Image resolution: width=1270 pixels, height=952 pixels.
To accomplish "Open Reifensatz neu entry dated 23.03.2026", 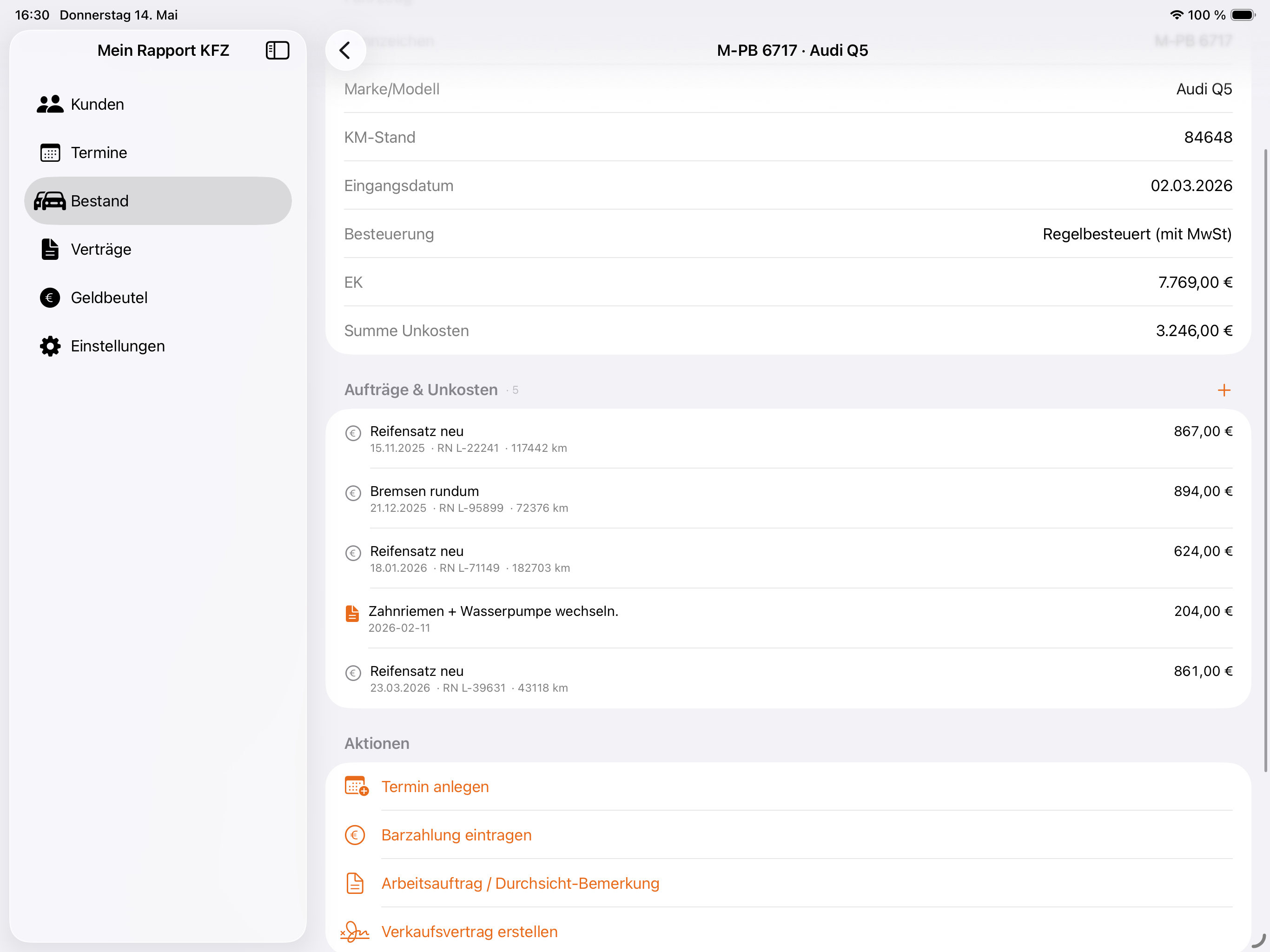I will tap(788, 679).
